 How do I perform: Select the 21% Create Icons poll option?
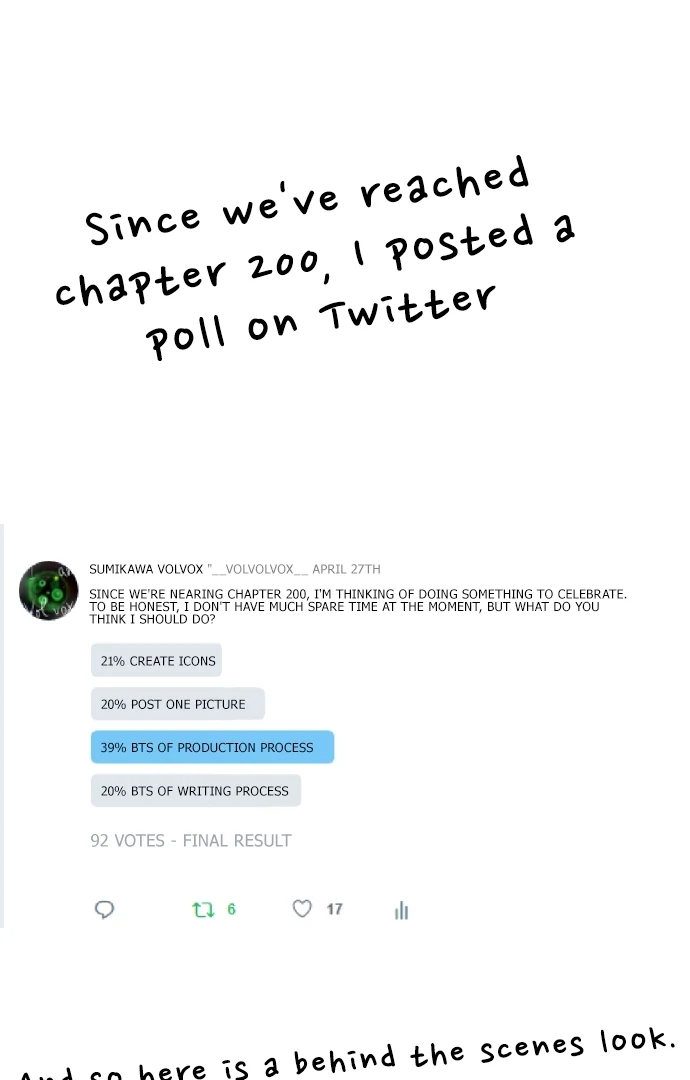tap(156, 661)
